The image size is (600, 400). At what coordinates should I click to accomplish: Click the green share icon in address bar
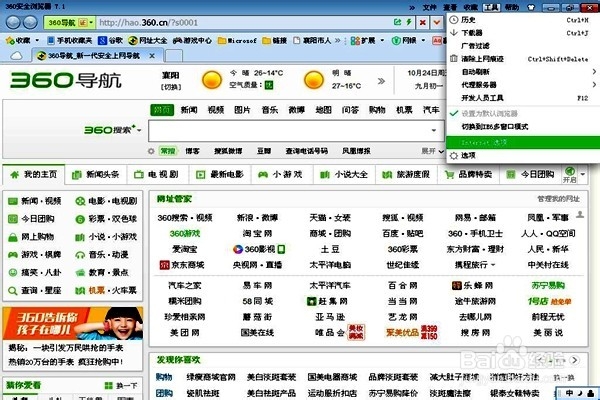point(398,22)
